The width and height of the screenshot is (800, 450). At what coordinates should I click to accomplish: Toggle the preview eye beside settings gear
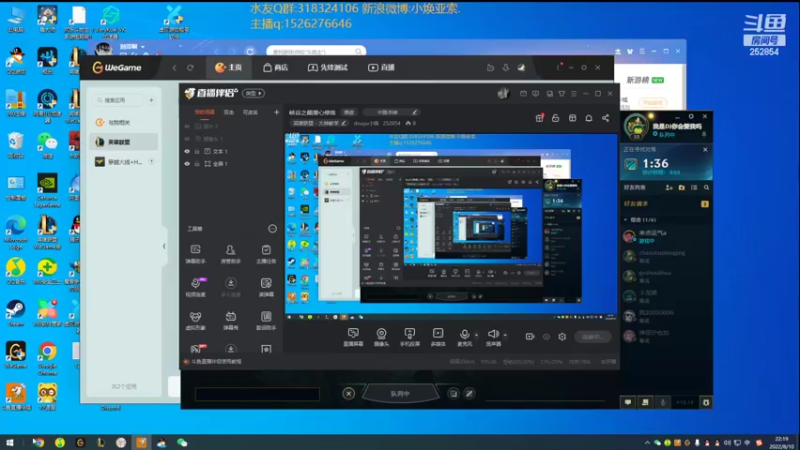tap(546, 337)
